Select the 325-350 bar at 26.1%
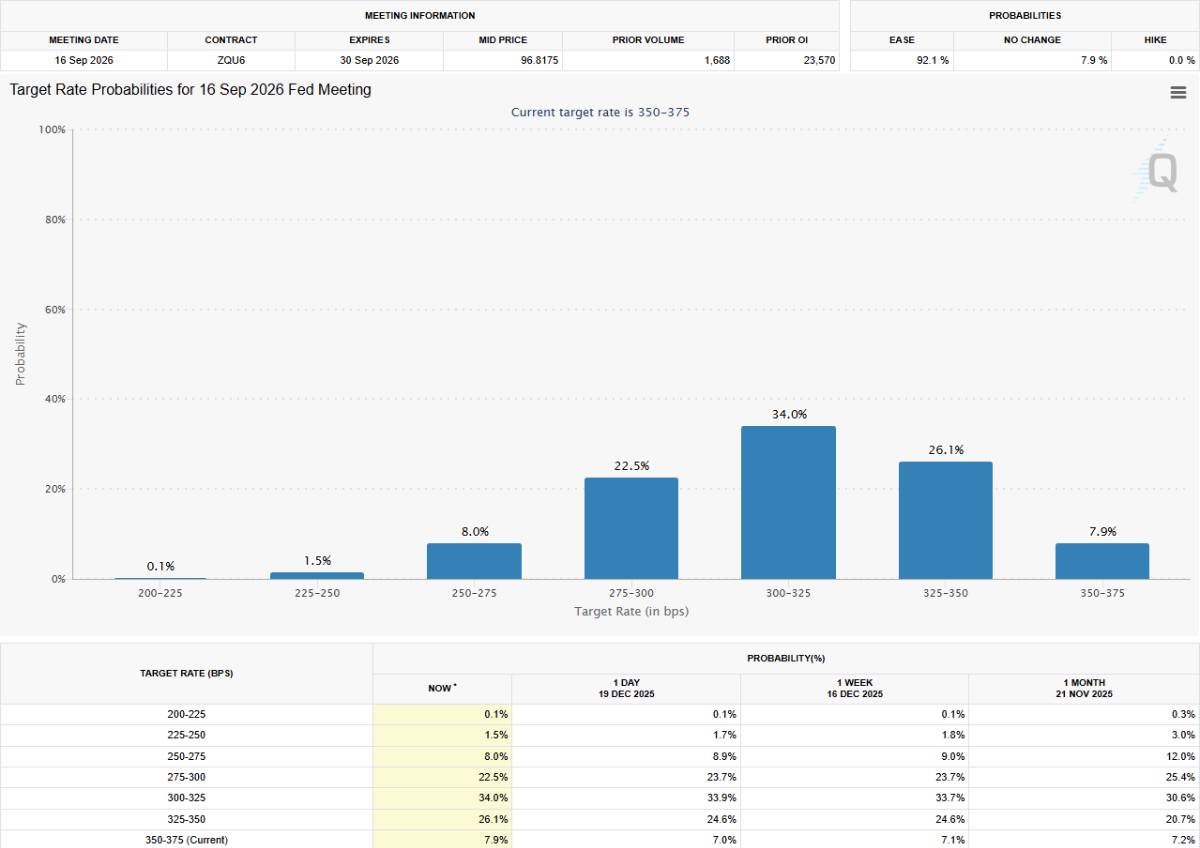Viewport: 1200px width, 848px height. tap(945, 520)
